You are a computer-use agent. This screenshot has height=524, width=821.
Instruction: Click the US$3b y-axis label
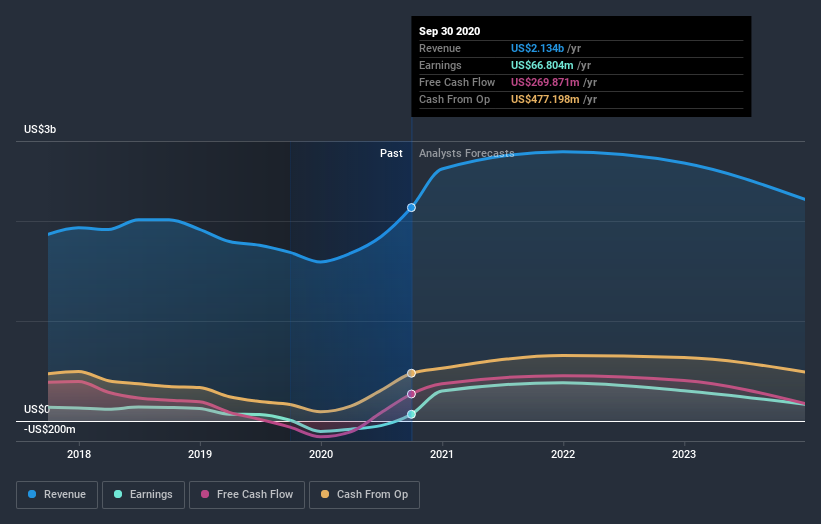click(40, 129)
